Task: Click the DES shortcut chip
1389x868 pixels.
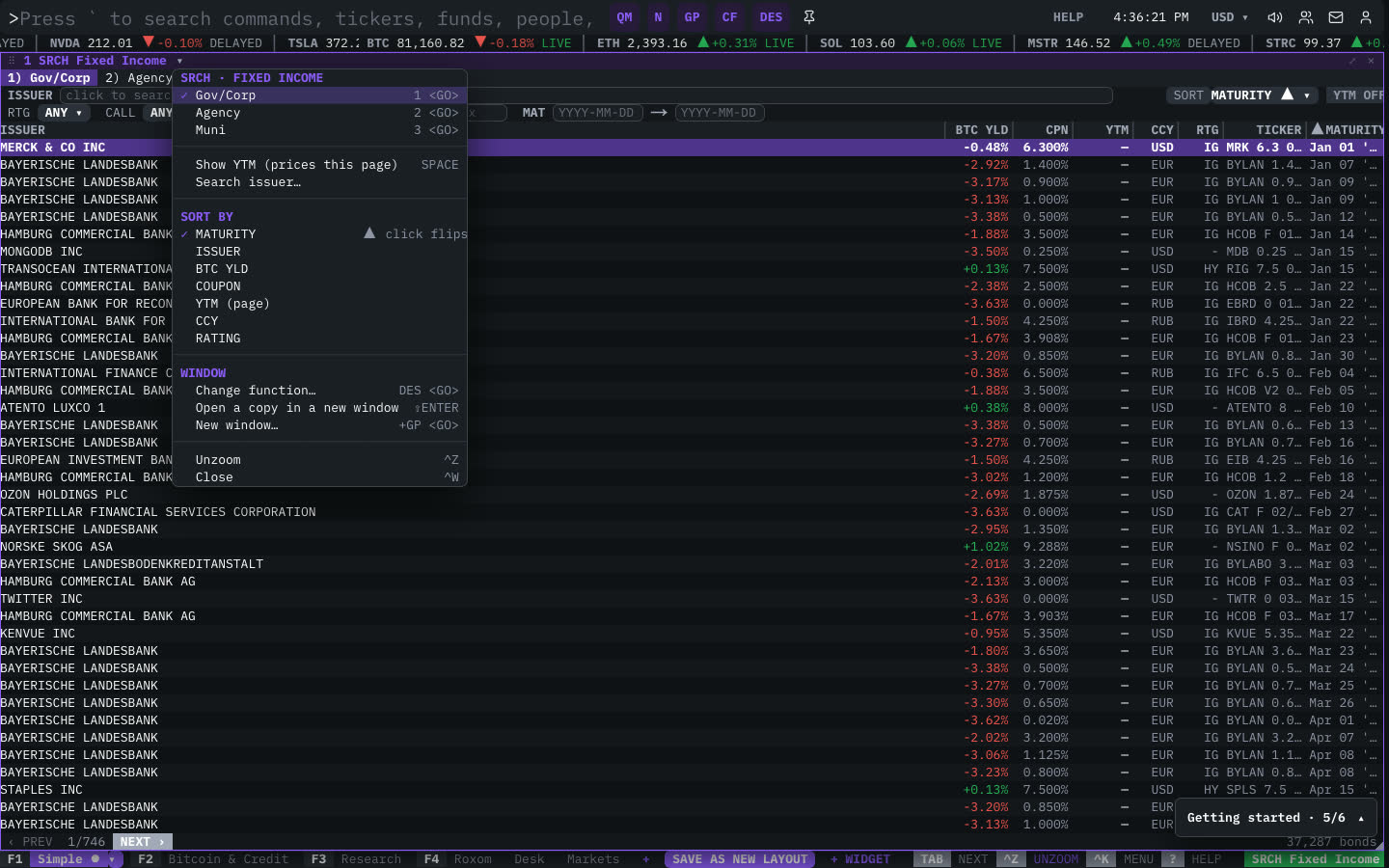Action: (x=771, y=17)
